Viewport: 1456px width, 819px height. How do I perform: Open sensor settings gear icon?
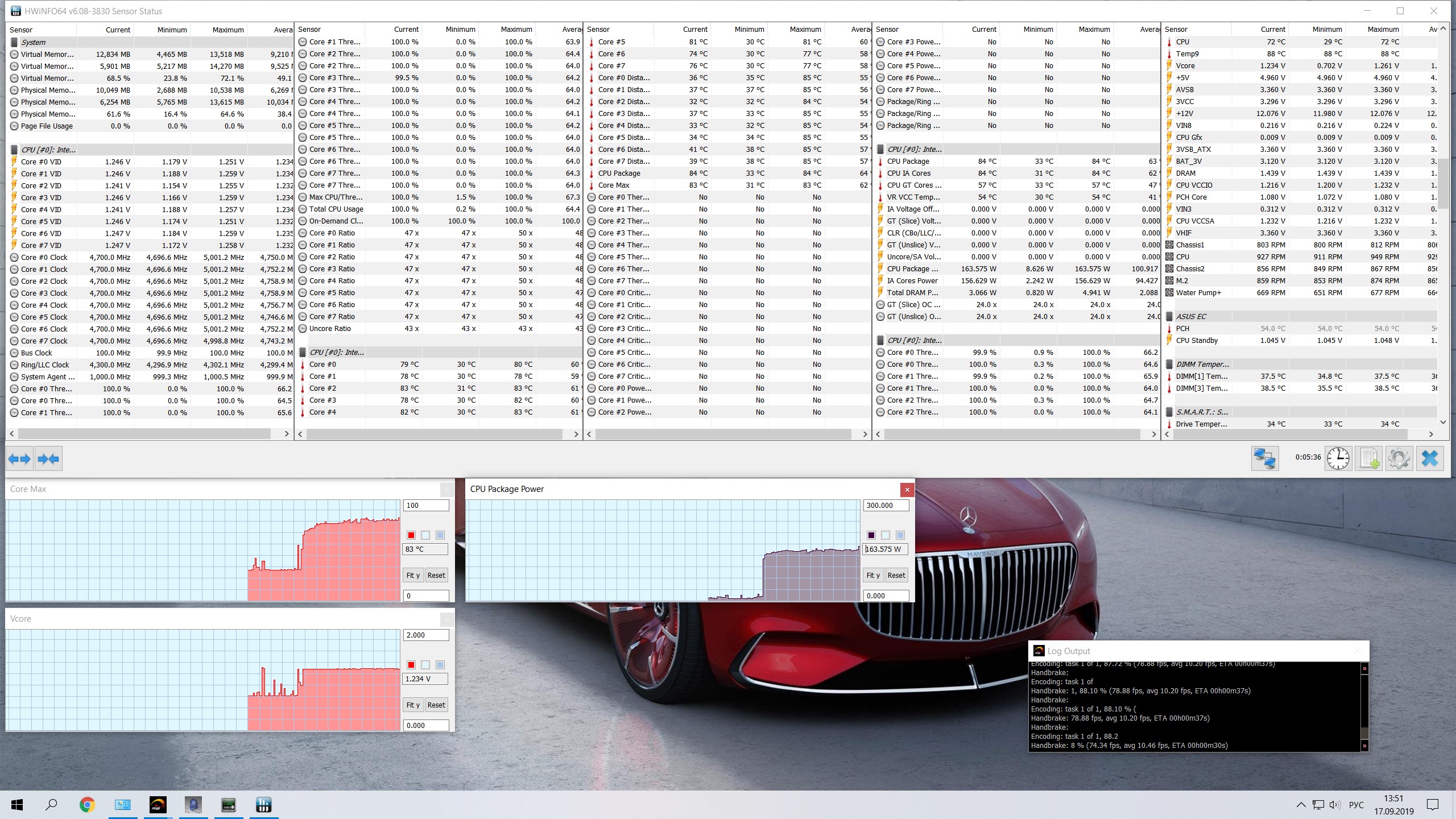pyautogui.click(x=1399, y=458)
